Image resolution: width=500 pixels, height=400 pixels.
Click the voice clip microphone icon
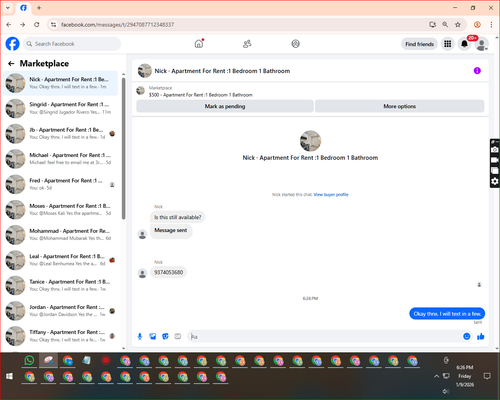(140, 336)
